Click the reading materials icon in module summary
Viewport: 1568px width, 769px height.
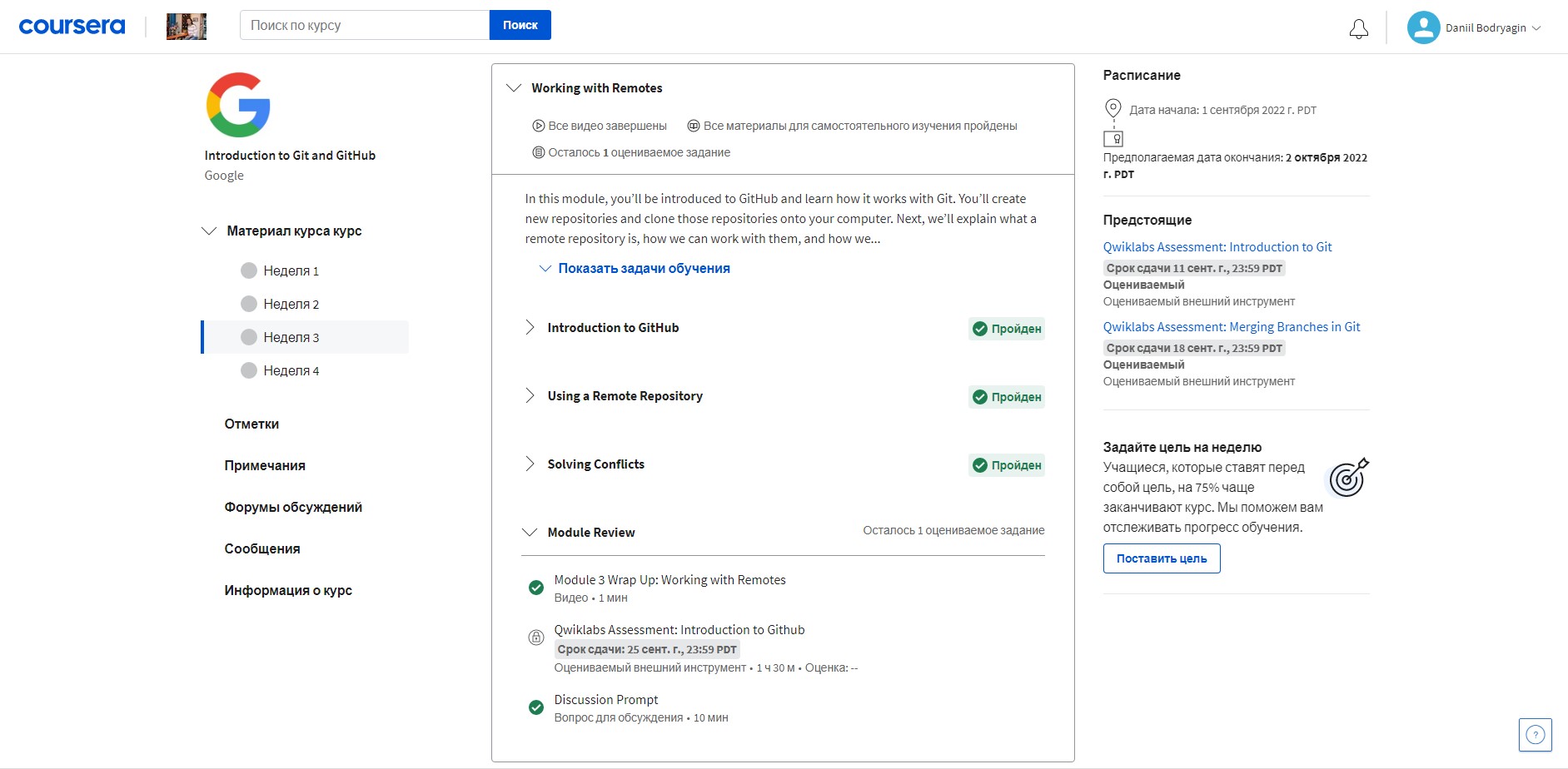693,126
